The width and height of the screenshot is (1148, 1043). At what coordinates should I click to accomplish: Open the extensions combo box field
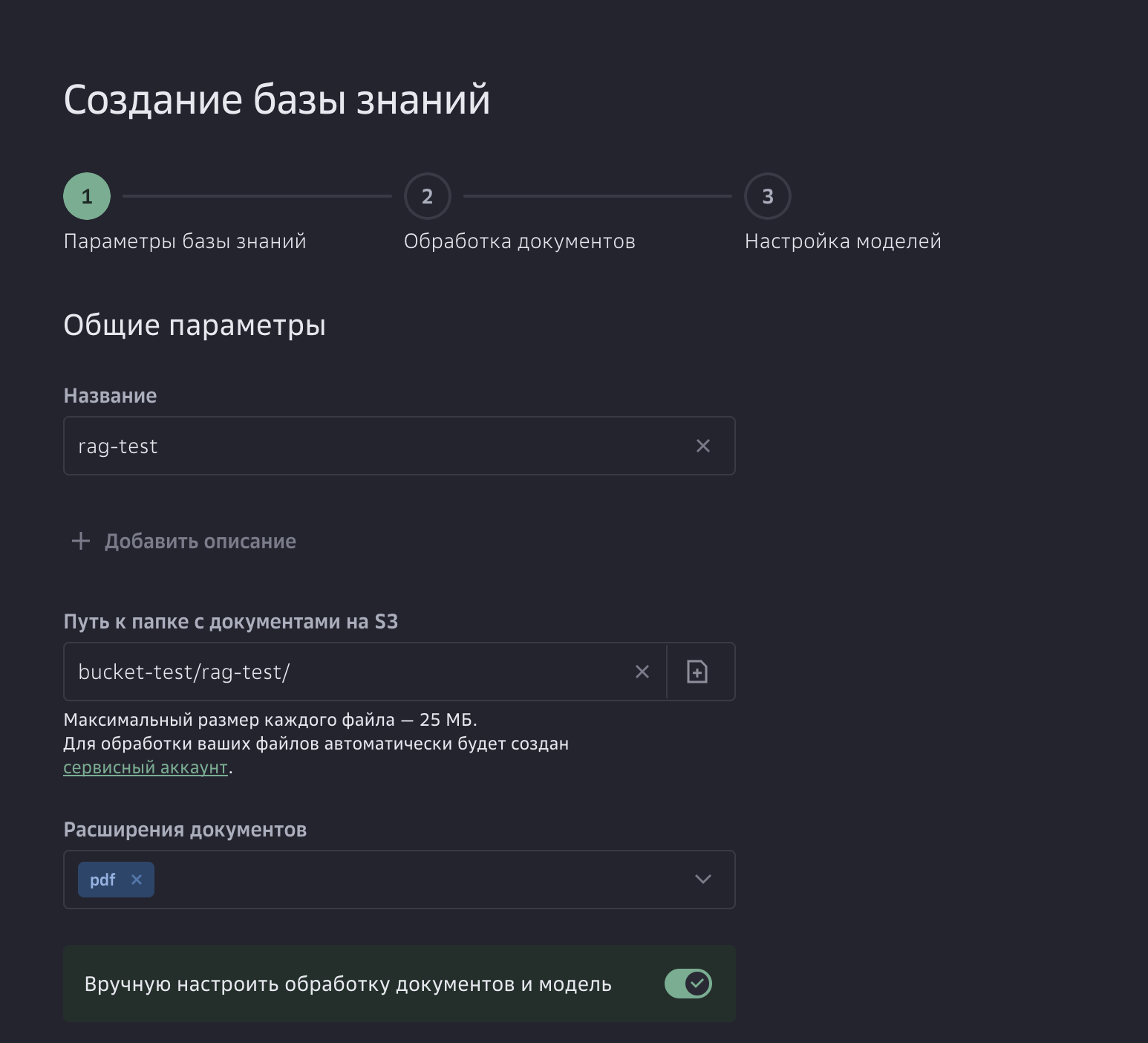(408, 880)
